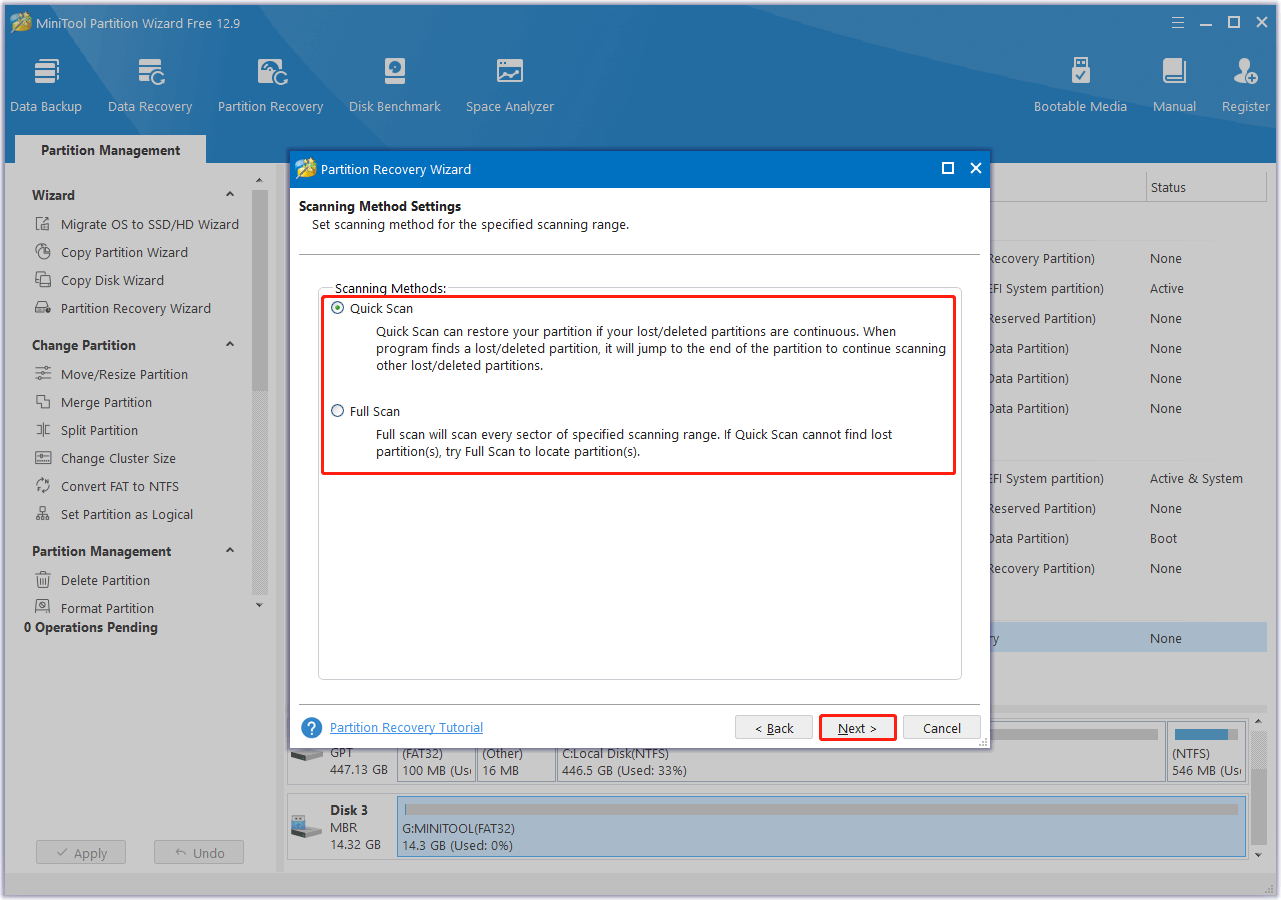
Task: Collapse the Wizard section
Action: 229,193
